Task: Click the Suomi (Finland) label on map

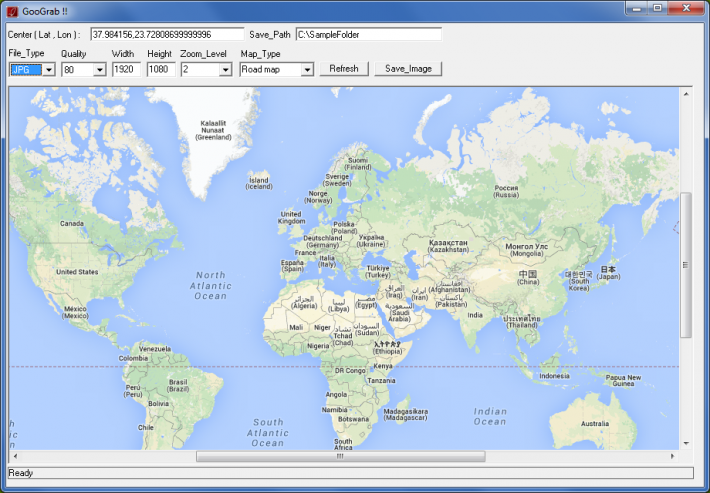Action: (358, 163)
